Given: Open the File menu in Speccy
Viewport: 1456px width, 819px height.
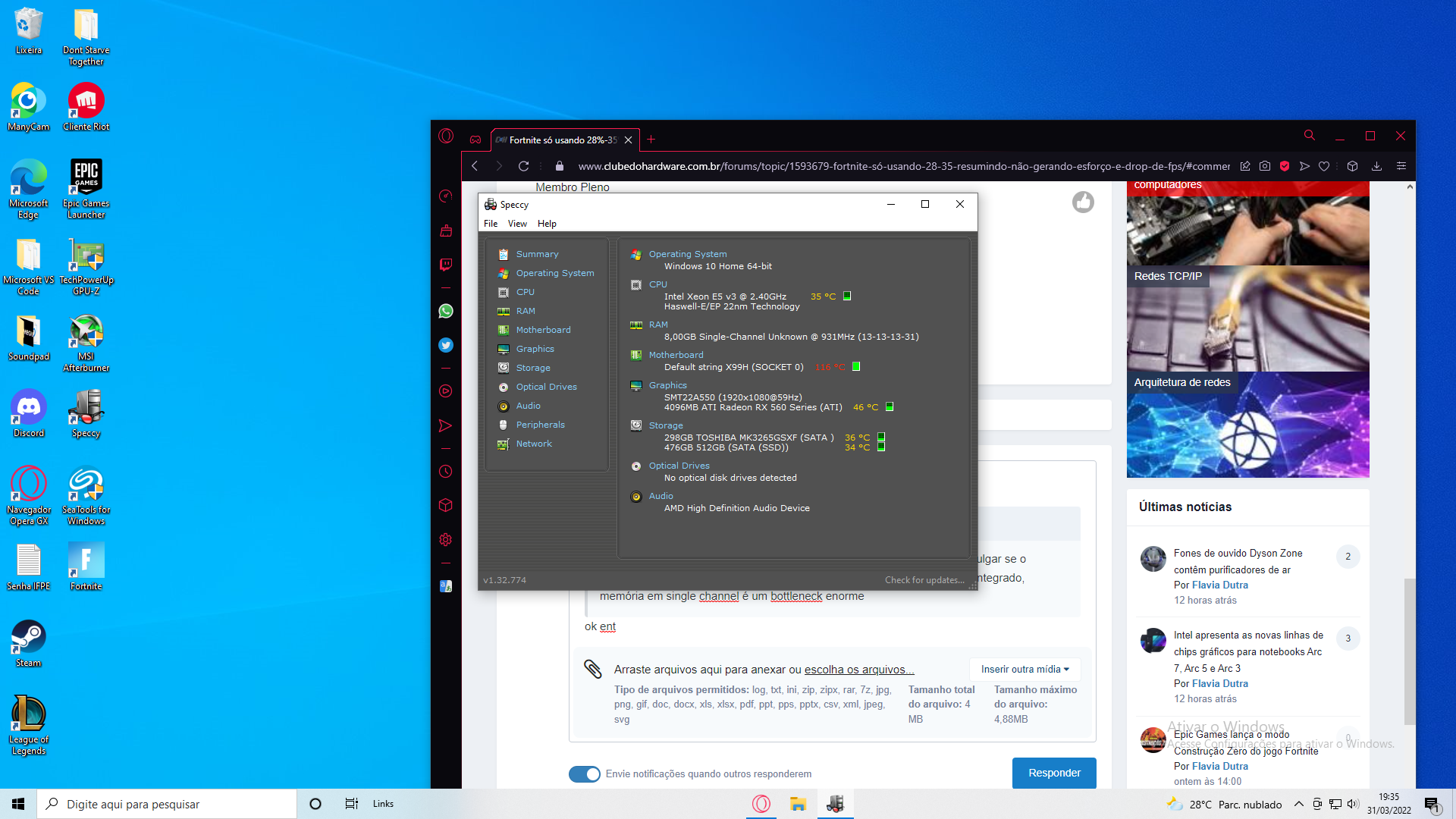Looking at the screenshot, I should [491, 224].
